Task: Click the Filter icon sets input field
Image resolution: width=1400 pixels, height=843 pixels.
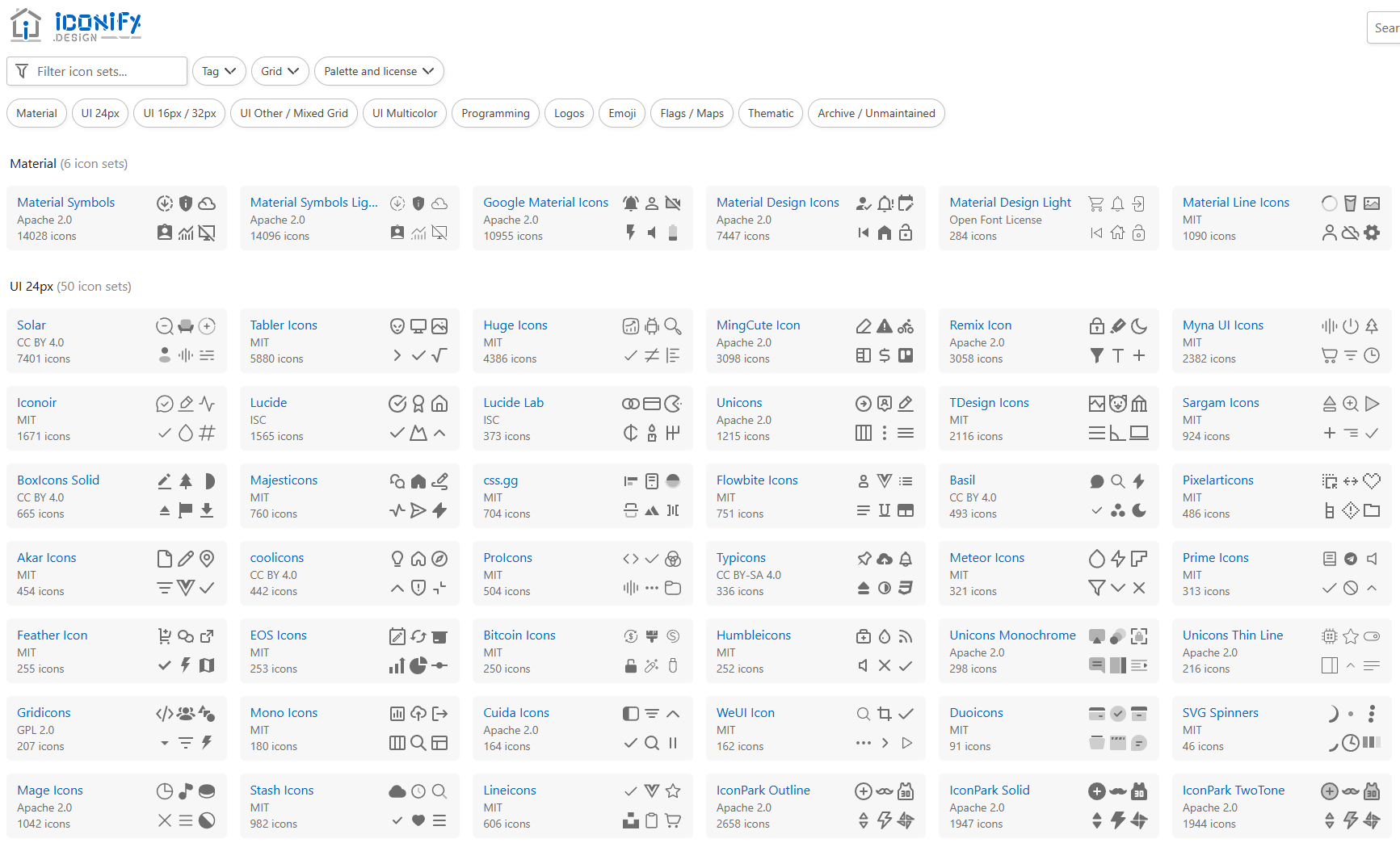Action: click(97, 71)
